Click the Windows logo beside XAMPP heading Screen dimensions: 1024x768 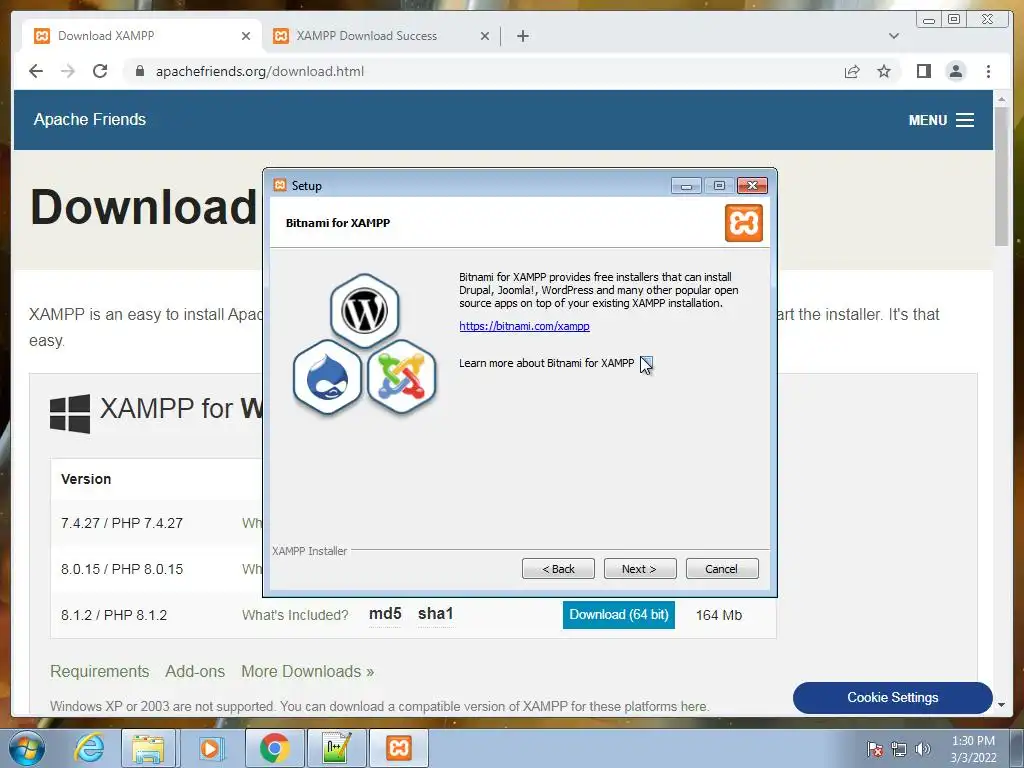point(70,413)
